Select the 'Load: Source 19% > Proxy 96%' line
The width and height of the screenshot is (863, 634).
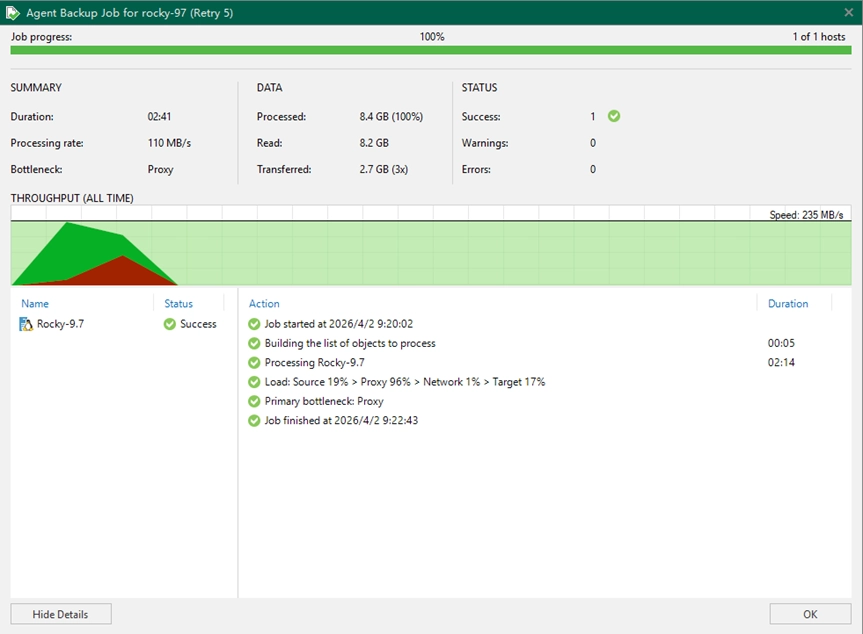[x=405, y=382]
